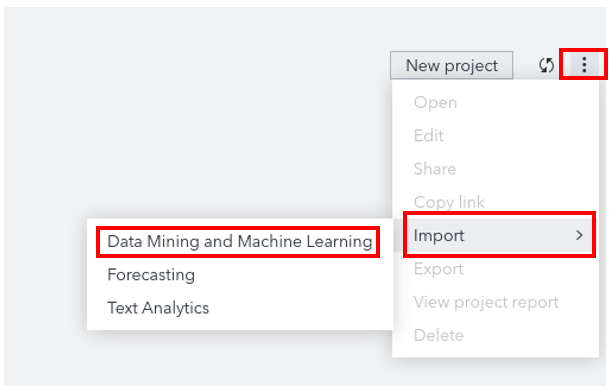
Task: Open the vertical three-dot more options menu
Action: (x=584, y=65)
